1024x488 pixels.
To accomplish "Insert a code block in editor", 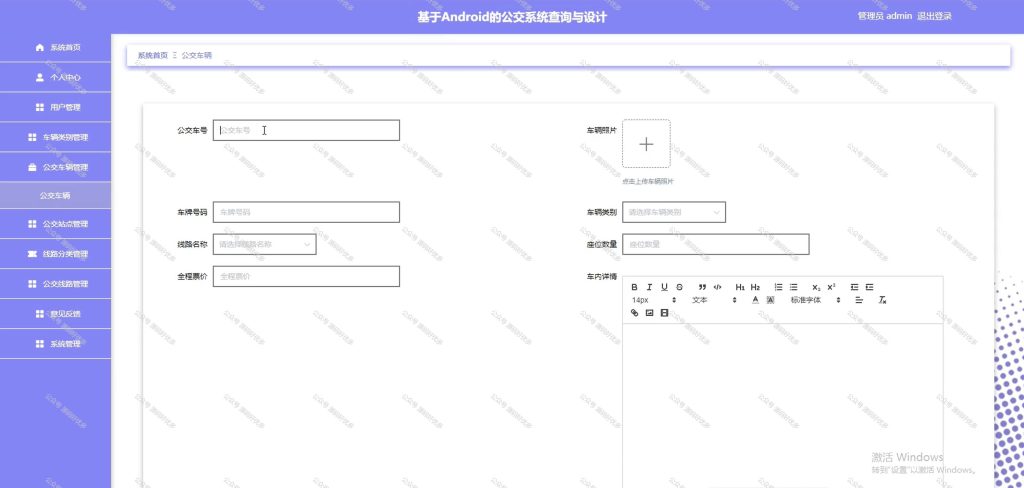I will point(717,287).
